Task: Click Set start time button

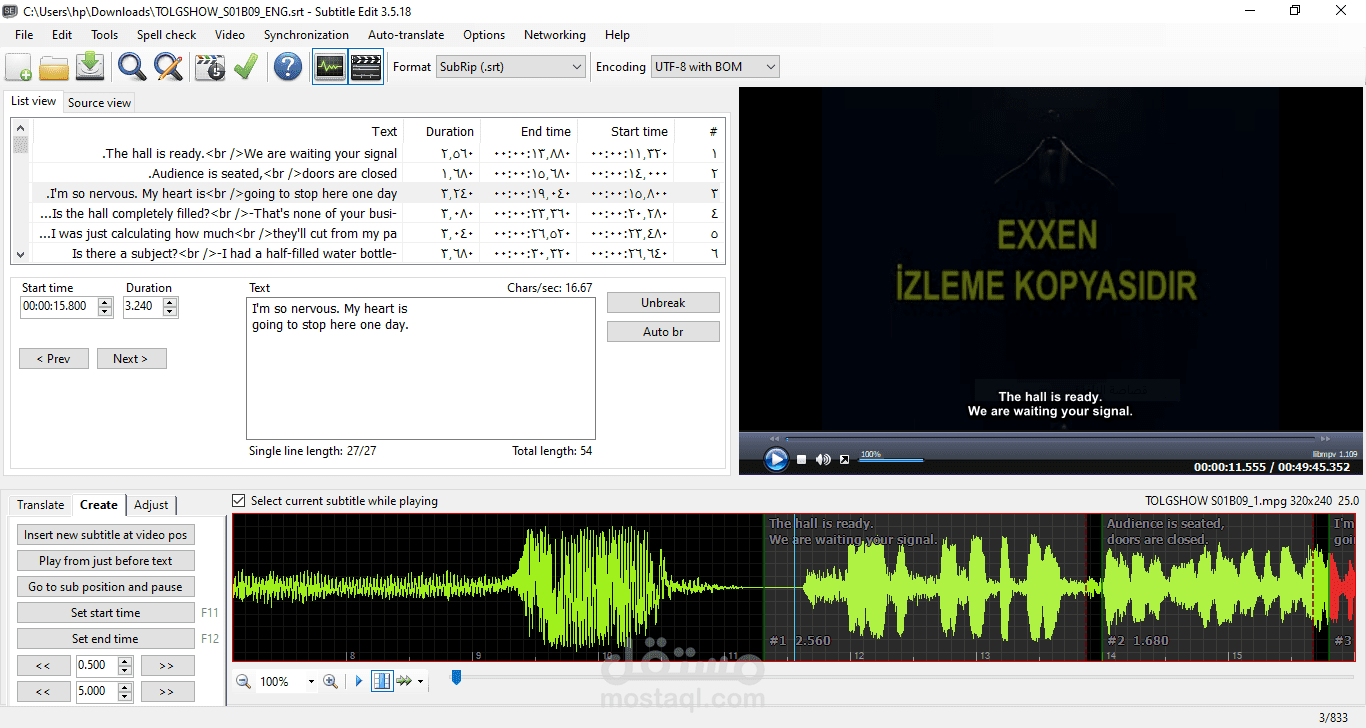Action: click(106, 613)
